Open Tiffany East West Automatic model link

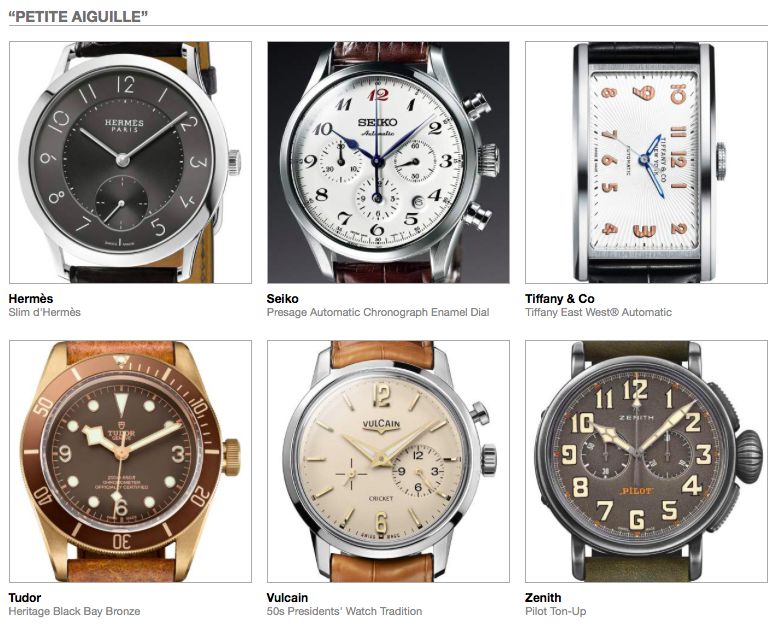(599, 312)
